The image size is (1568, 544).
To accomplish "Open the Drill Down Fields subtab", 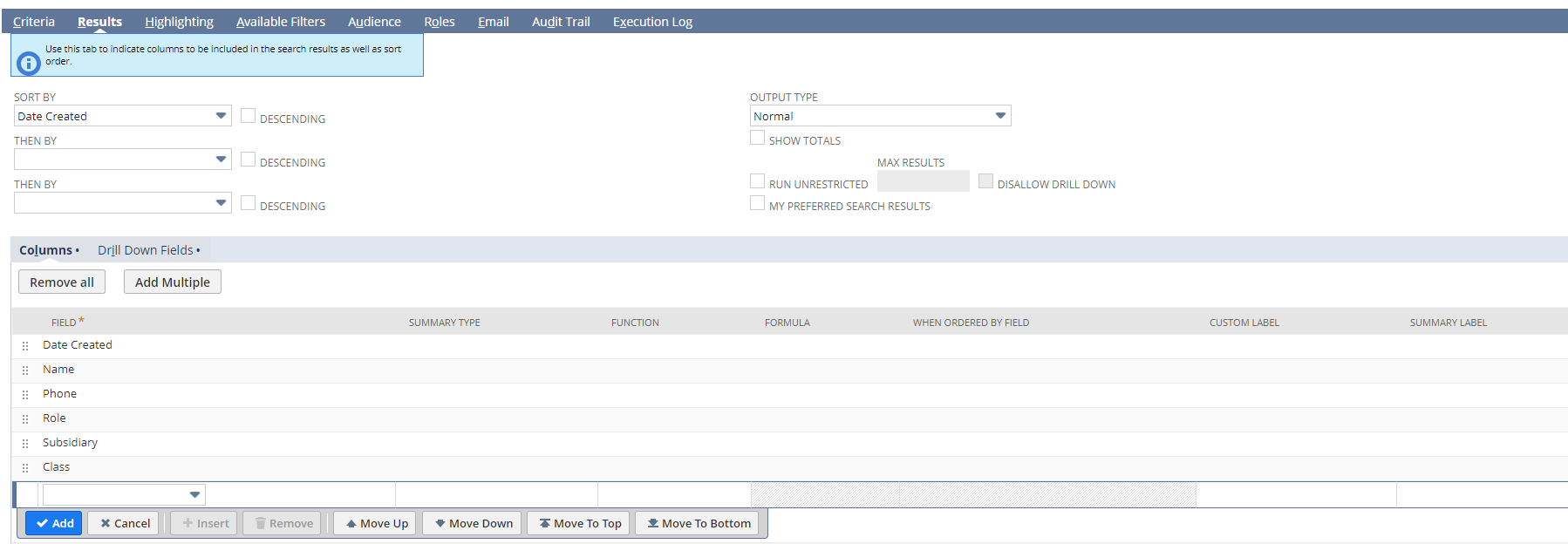I will point(147,250).
